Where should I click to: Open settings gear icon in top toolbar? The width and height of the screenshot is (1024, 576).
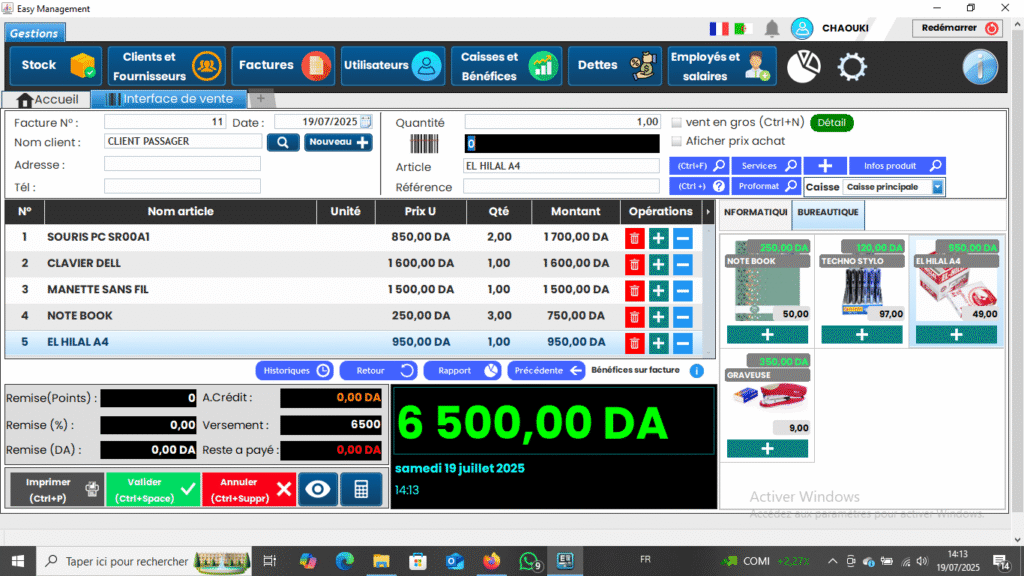coord(851,66)
